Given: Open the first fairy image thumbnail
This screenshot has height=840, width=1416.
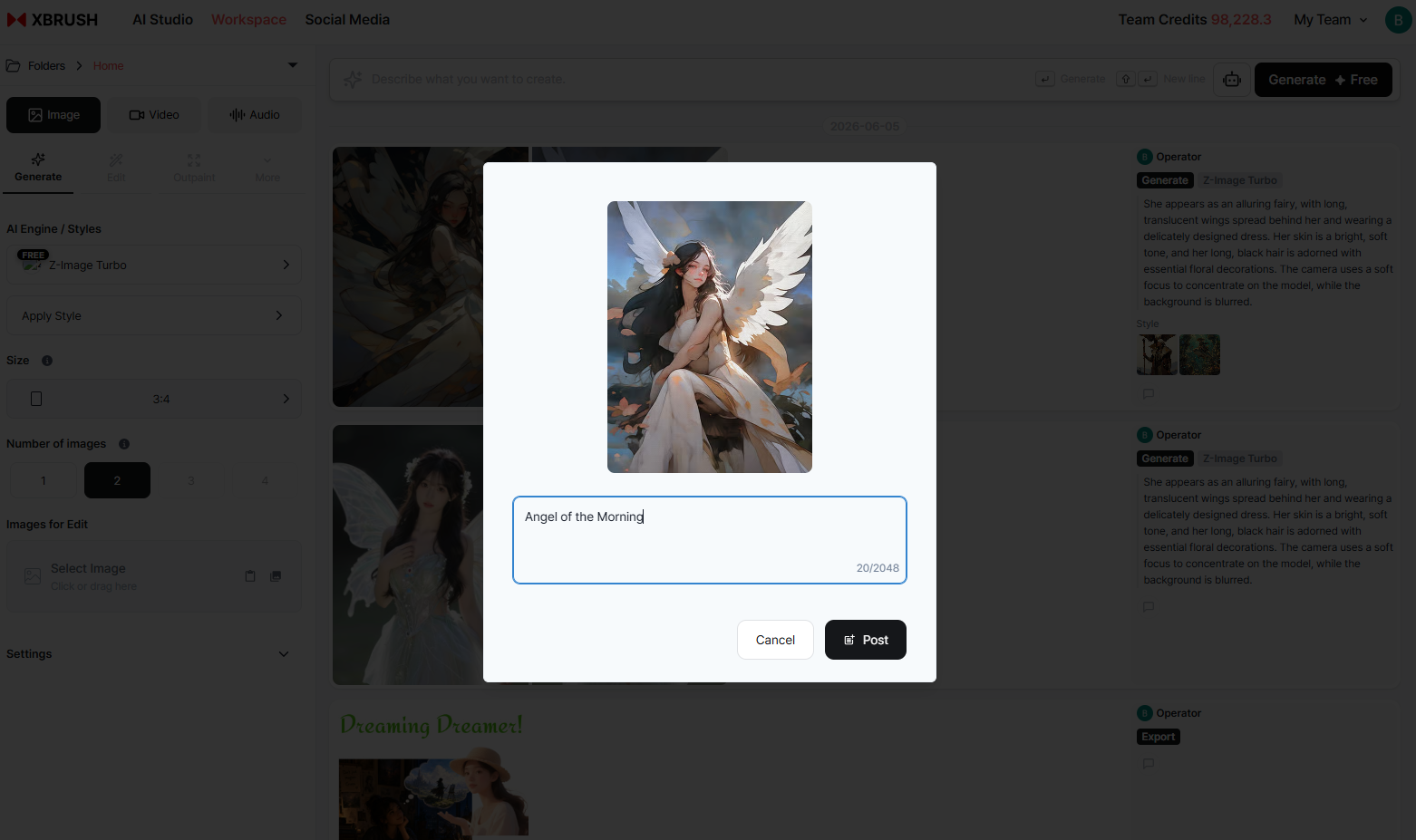Looking at the screenshot, I should click(408, 276).
